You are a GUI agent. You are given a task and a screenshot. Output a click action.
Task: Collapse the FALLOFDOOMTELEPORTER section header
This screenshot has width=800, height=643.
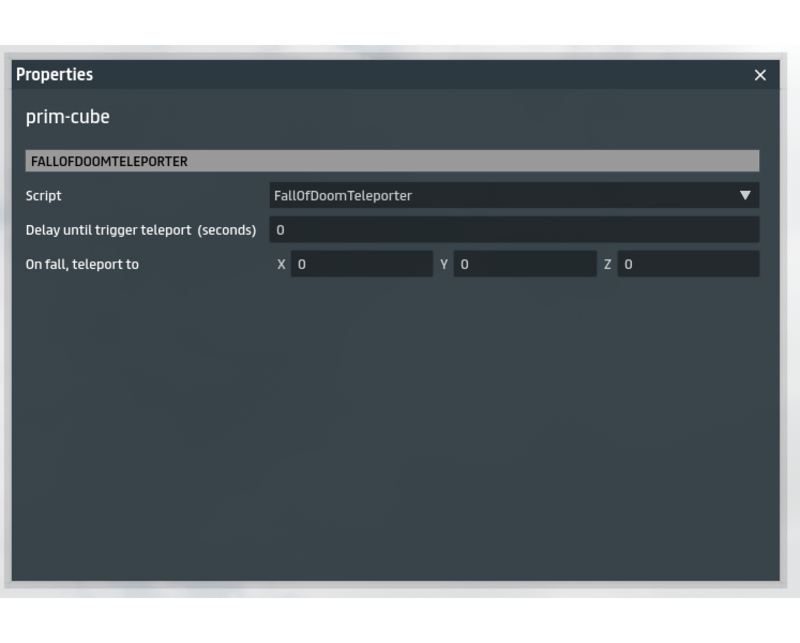point(392,161)
